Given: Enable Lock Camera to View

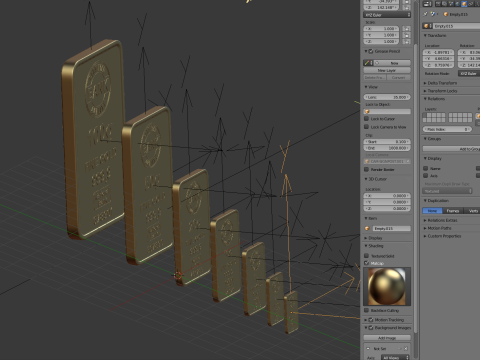Looking at the screenshot, I should click(x=366, y=127).
